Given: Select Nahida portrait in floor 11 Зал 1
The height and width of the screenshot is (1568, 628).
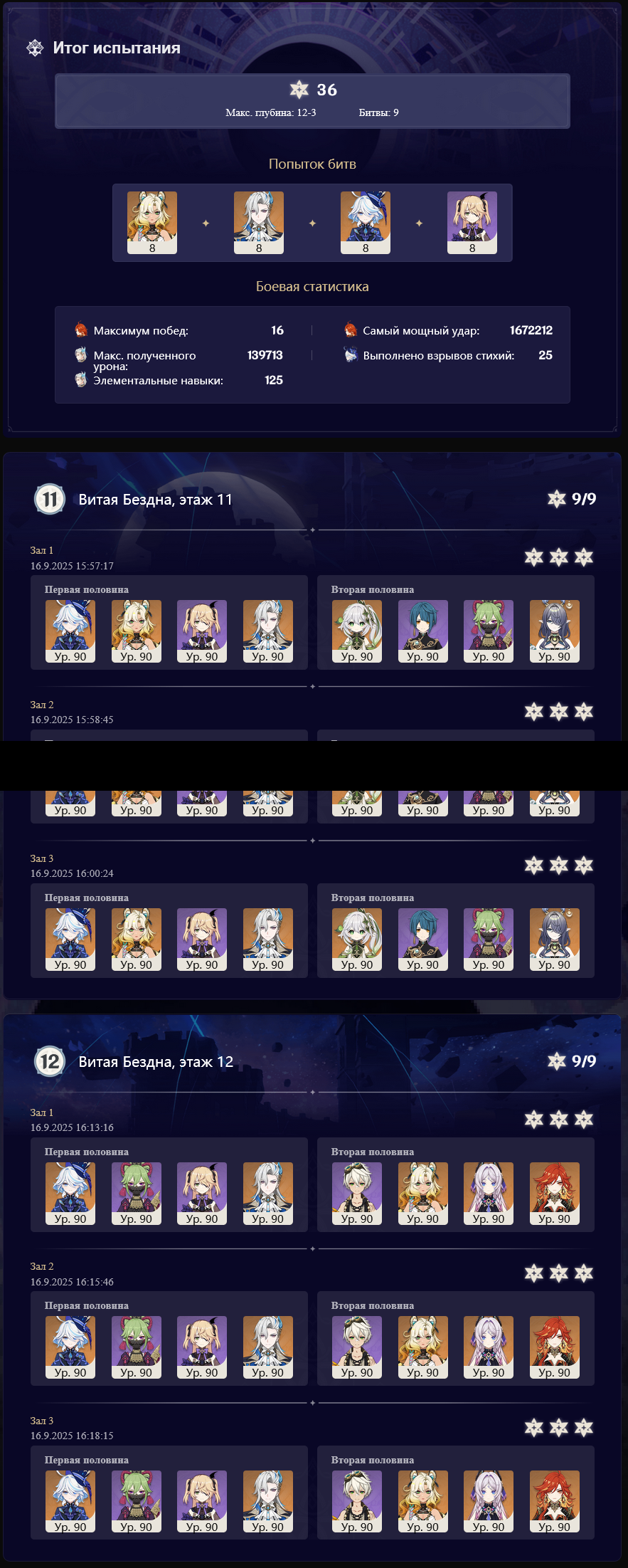Looking at the screenshot, I should coord(357,631).
